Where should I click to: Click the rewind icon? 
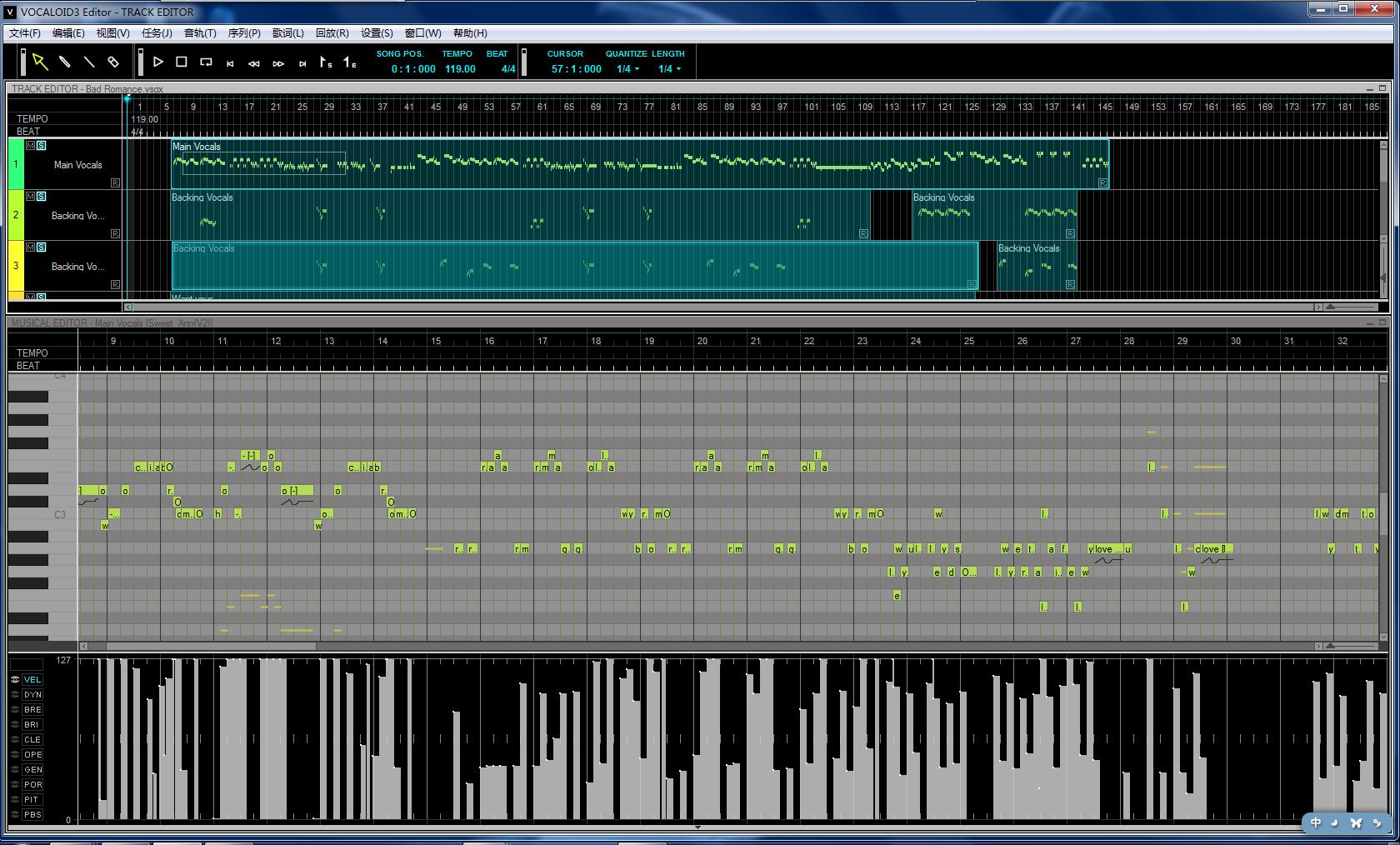pos(254,63)
